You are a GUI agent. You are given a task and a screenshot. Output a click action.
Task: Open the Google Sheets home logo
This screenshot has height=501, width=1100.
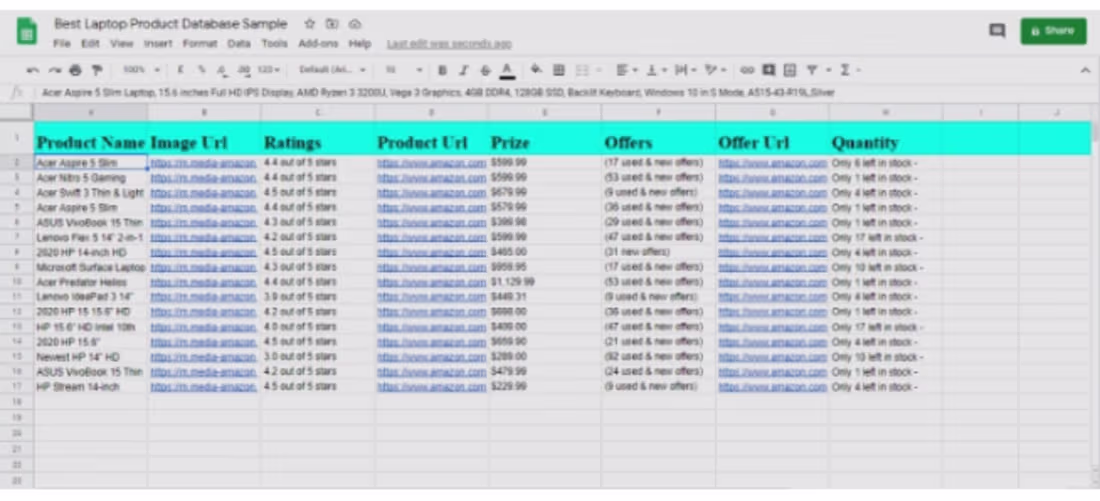(27, 32)
